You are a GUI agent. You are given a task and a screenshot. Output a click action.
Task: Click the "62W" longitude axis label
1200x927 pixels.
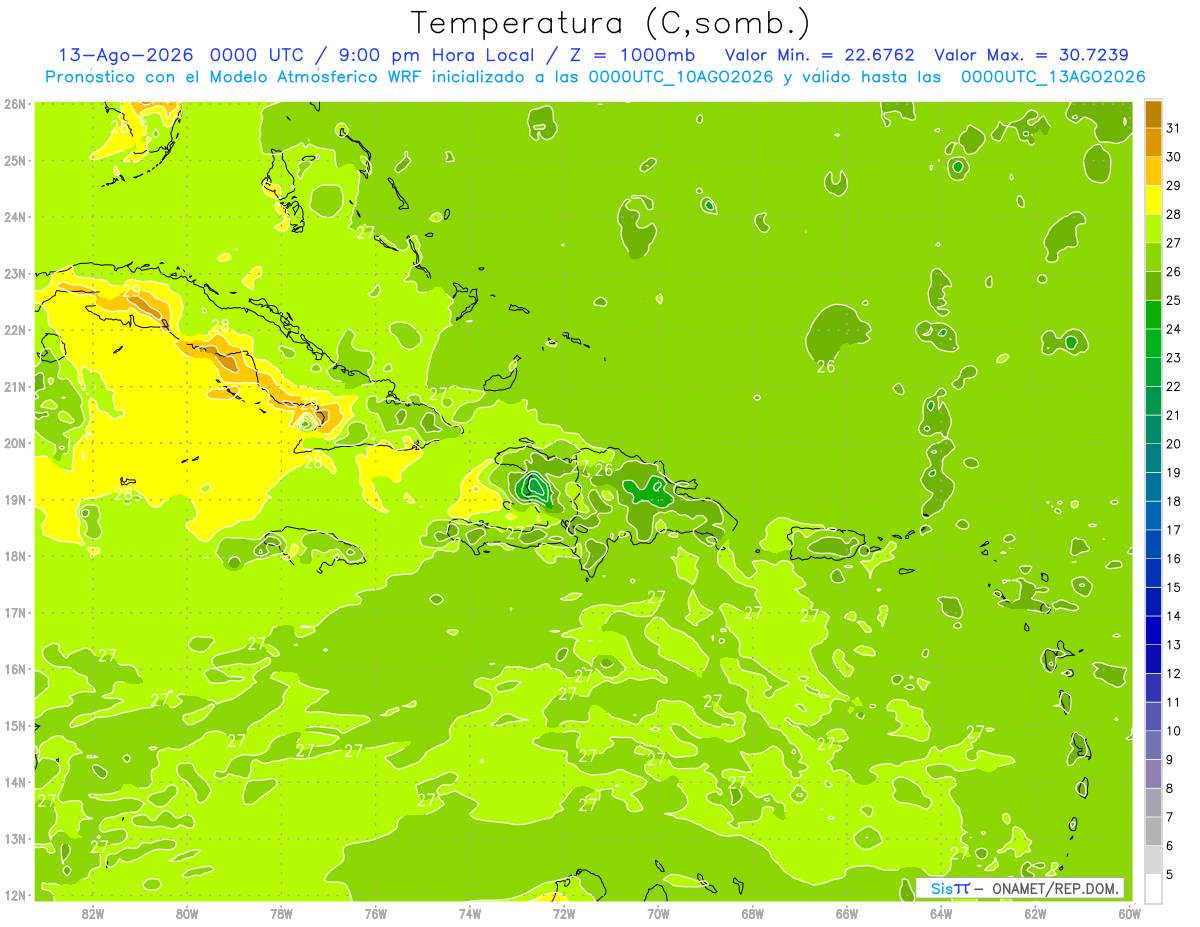pos(1035,913)
